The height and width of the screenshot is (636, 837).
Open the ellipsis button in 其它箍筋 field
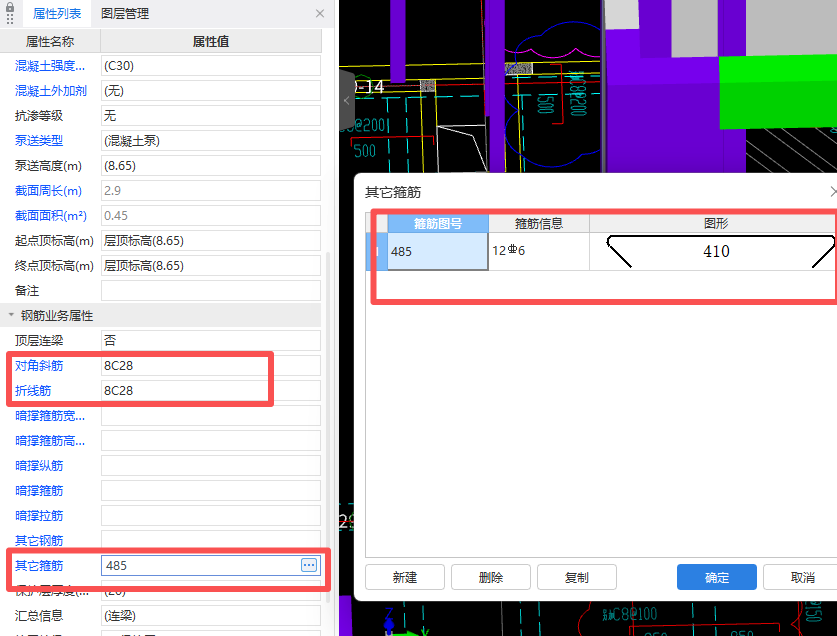(309, 565)
